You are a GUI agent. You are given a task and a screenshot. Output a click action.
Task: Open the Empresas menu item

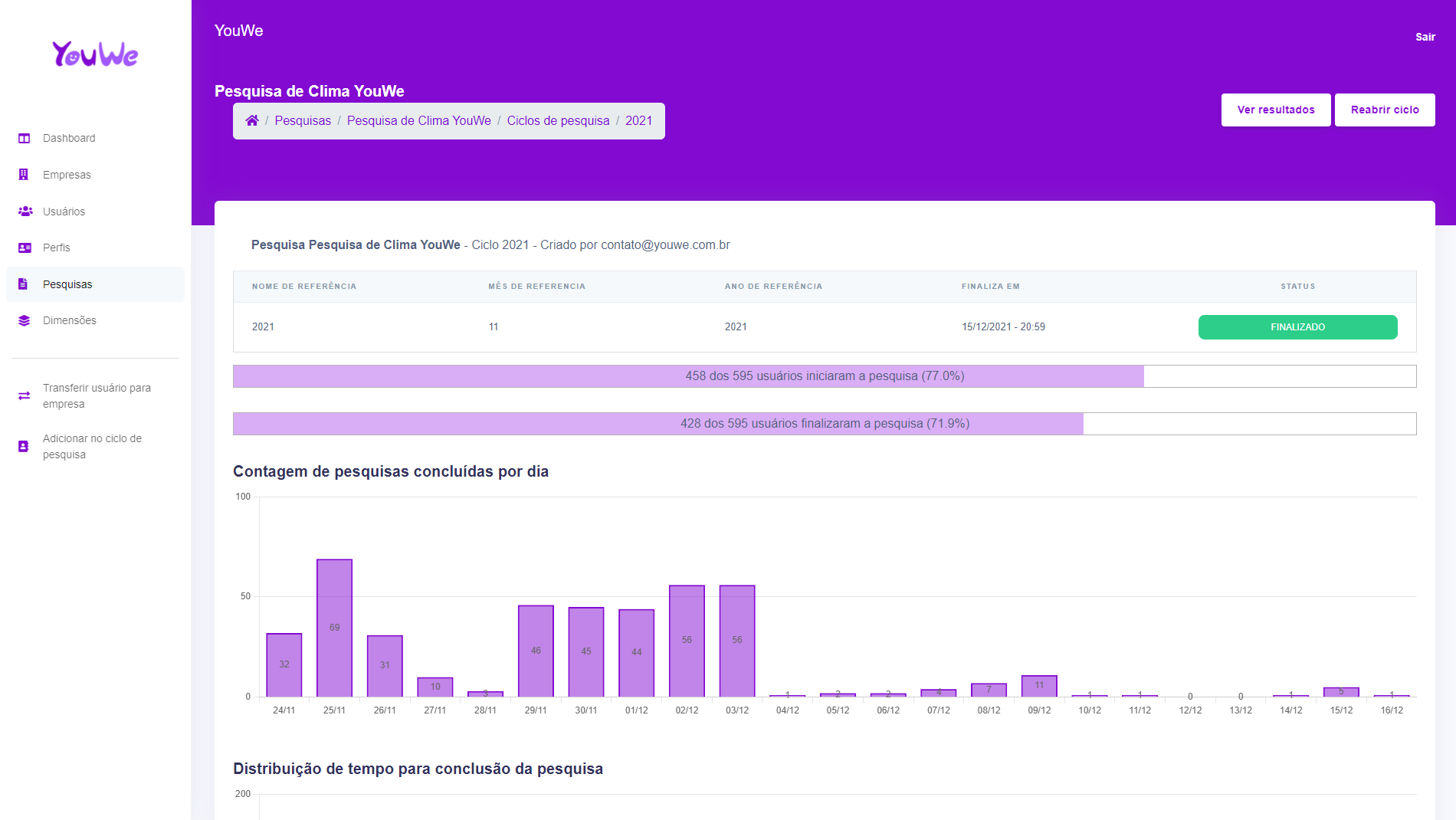tap(67, 175)
